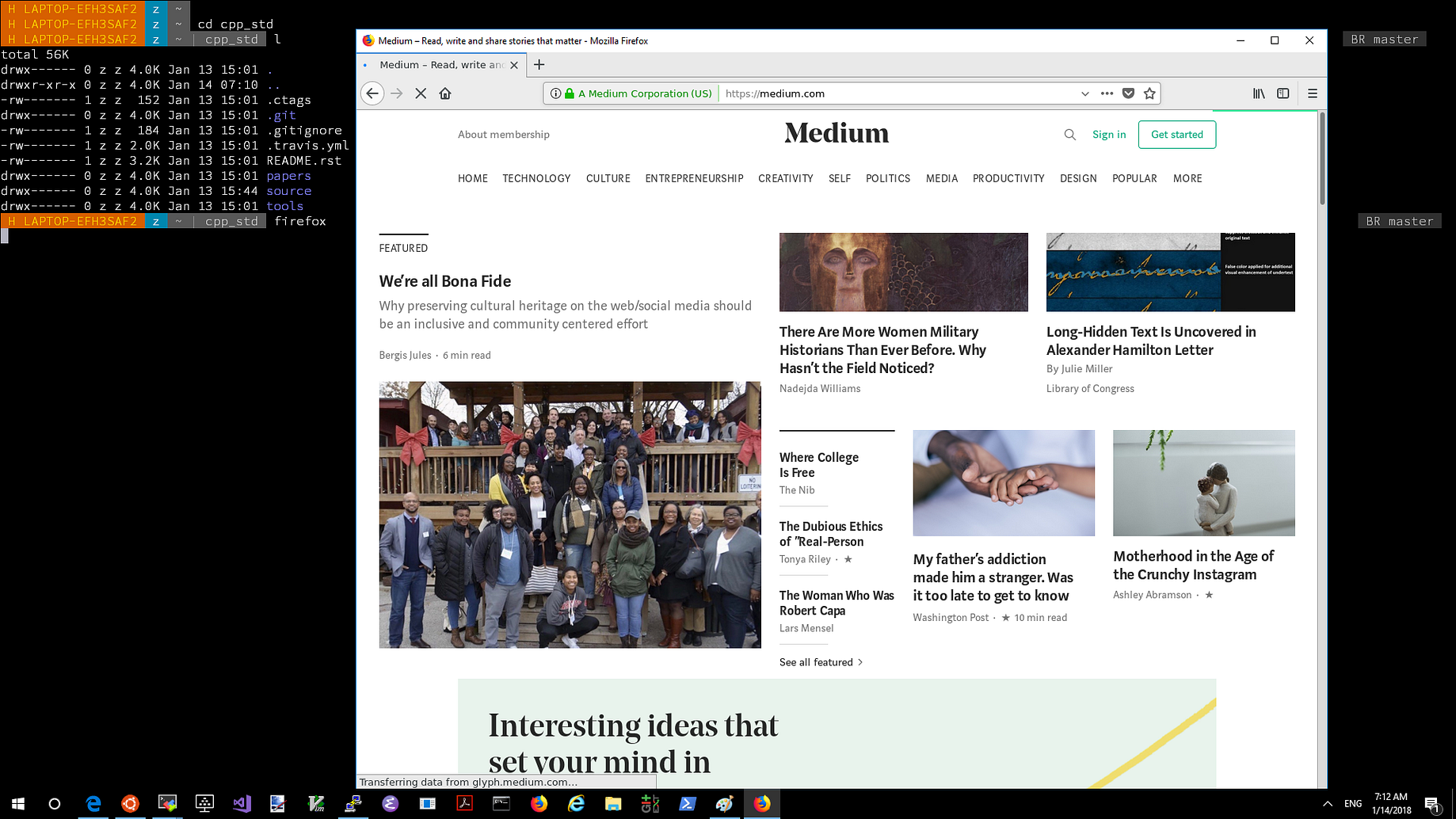1456x819 pixels.
Task: Read Where College Is Free
Action: pos(819,465)
